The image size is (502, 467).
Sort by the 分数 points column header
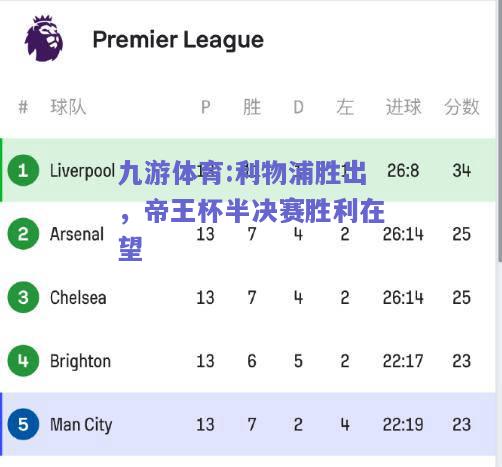[462, 107]
